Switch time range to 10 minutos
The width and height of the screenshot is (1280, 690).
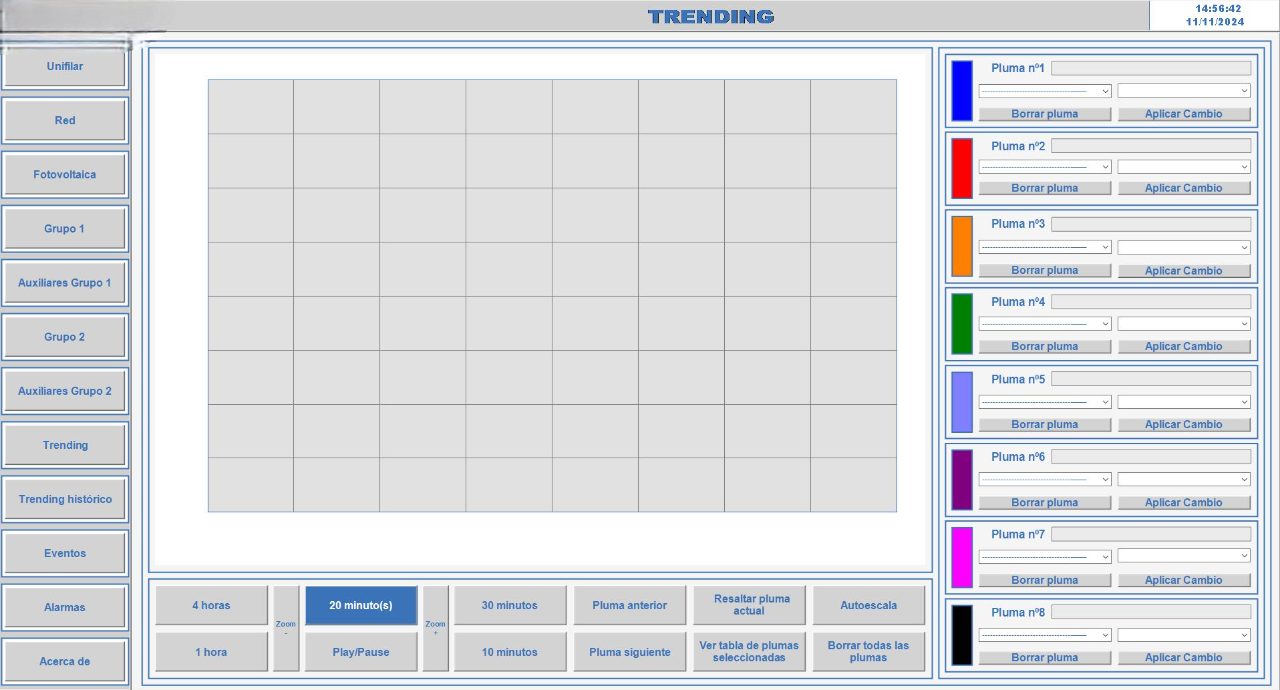510,652
